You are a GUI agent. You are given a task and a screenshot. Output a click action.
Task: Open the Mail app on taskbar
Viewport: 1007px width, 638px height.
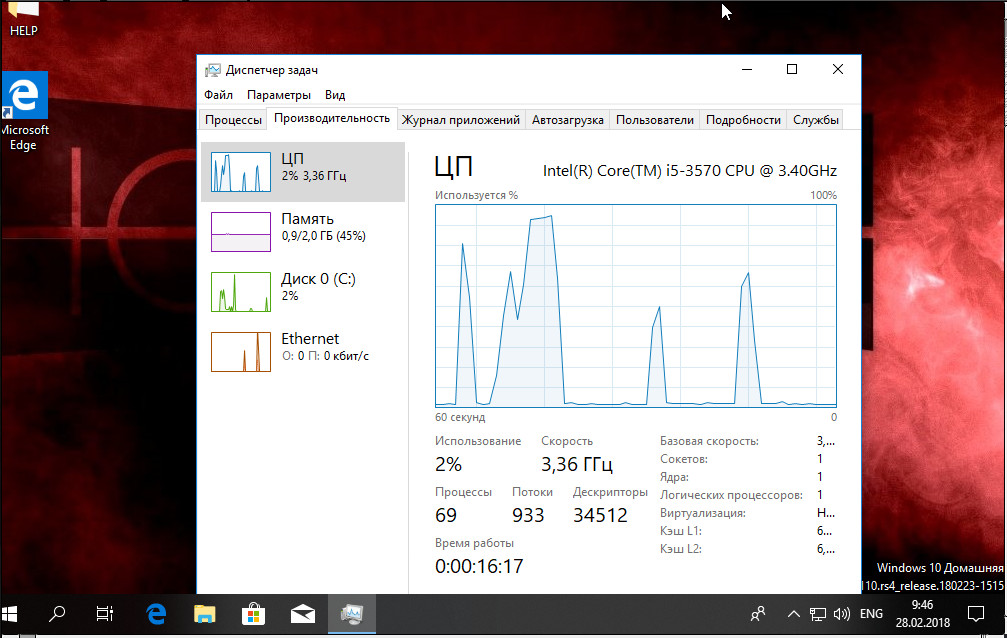pyautogui.click(x=302, y=614)
